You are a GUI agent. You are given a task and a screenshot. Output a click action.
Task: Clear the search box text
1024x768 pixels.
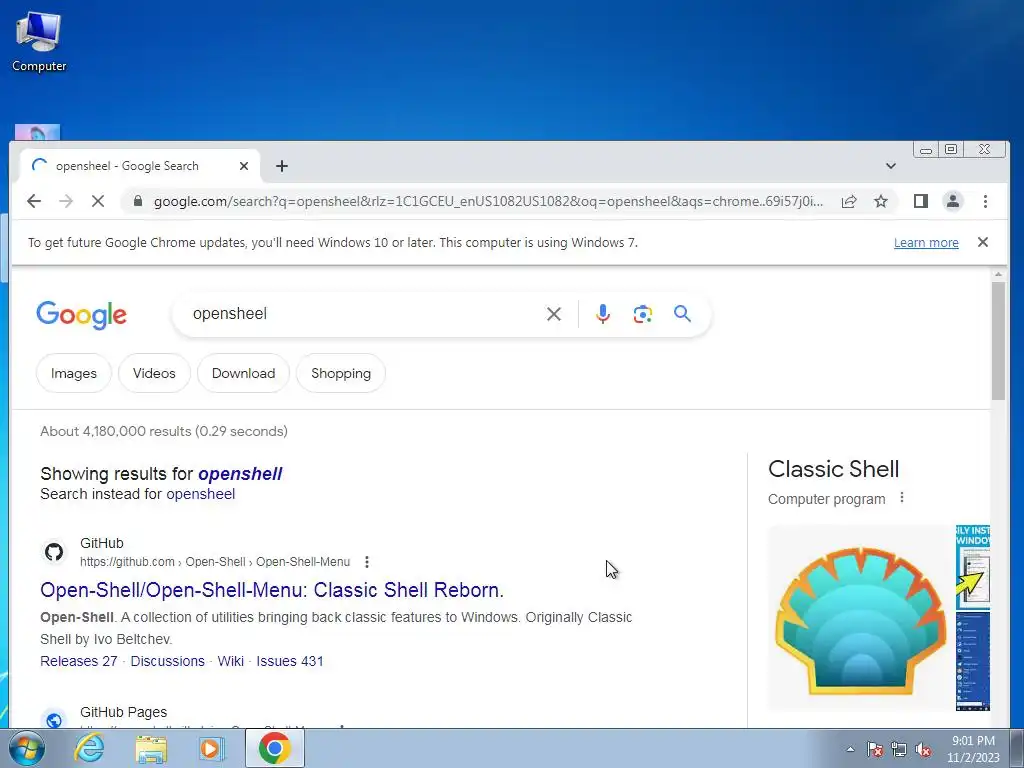pos(554,314)
